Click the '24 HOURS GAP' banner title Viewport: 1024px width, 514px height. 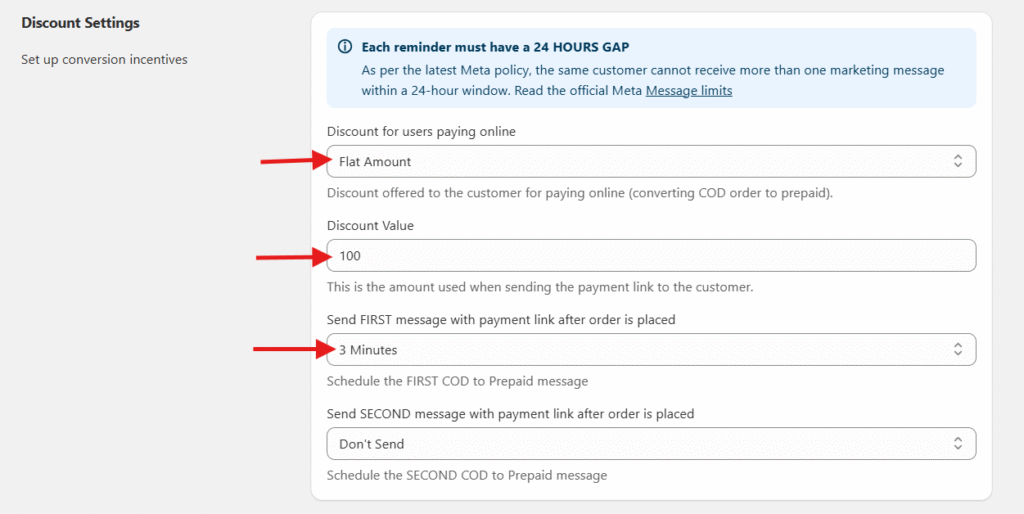495,47
